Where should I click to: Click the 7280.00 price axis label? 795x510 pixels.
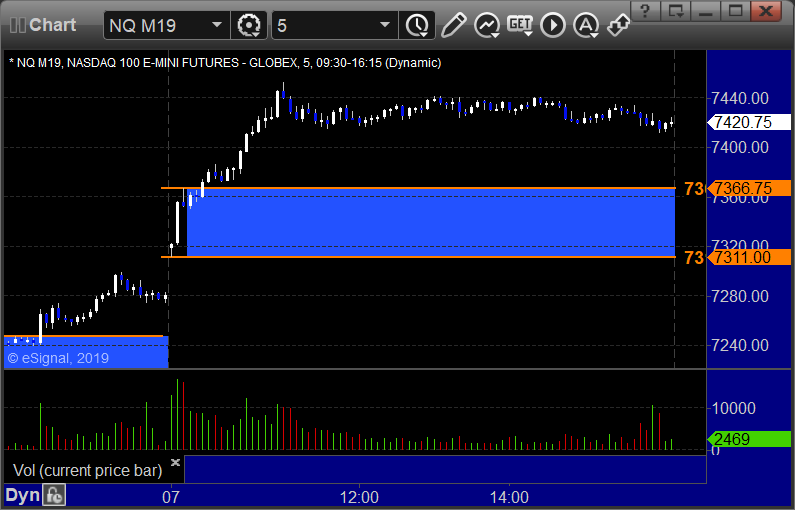click(740, 296)
